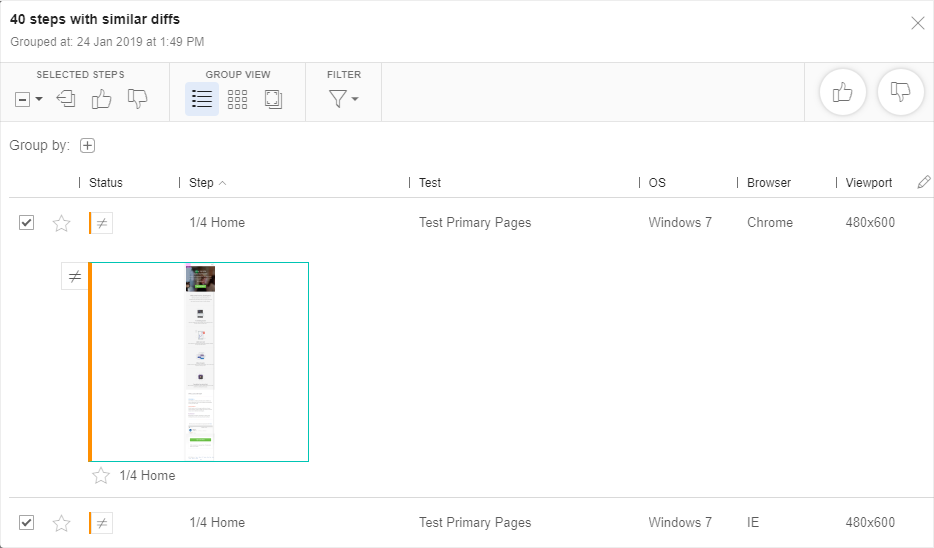The image size is (934, 548).
Task: Click the large circular thumbs up button
Action: click(x=842, y=93)
